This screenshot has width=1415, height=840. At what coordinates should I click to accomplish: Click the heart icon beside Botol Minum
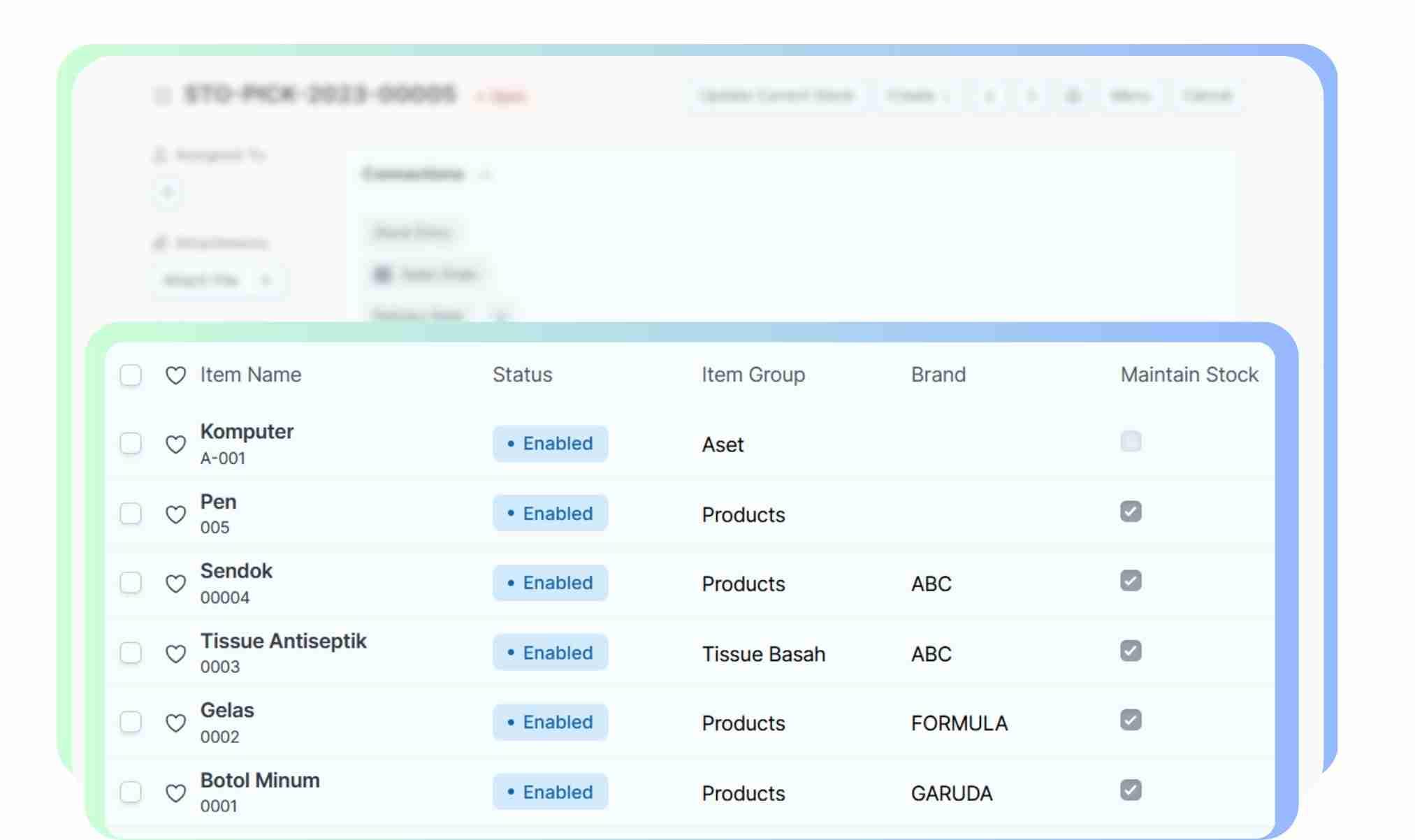click(x=175, y=792)
